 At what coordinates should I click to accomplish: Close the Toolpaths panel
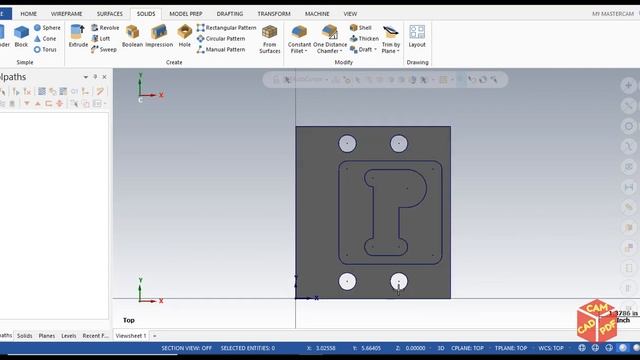pos(104,77)
